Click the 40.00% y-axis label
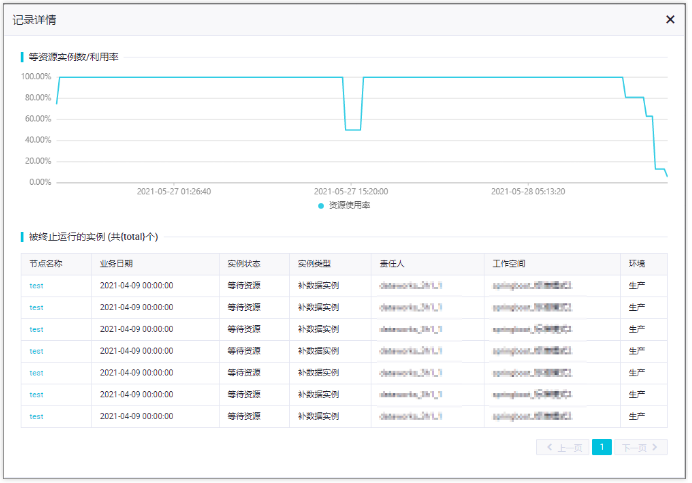The height and width of the screenshot is (483, 692). click(x=38, y=140)
